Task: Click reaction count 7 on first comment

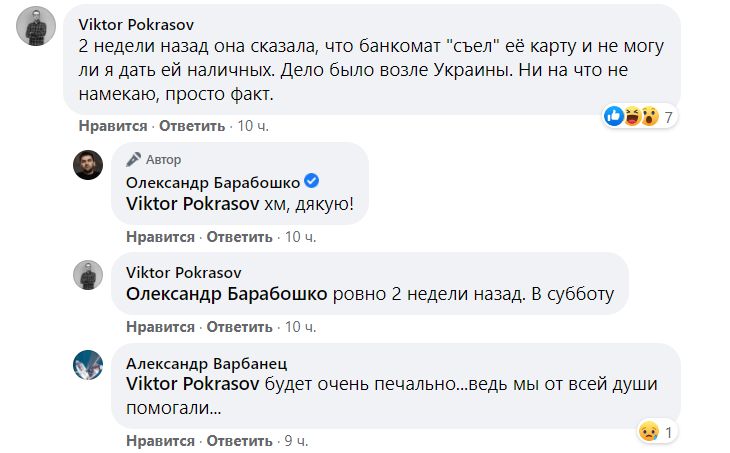Action: 670,117
